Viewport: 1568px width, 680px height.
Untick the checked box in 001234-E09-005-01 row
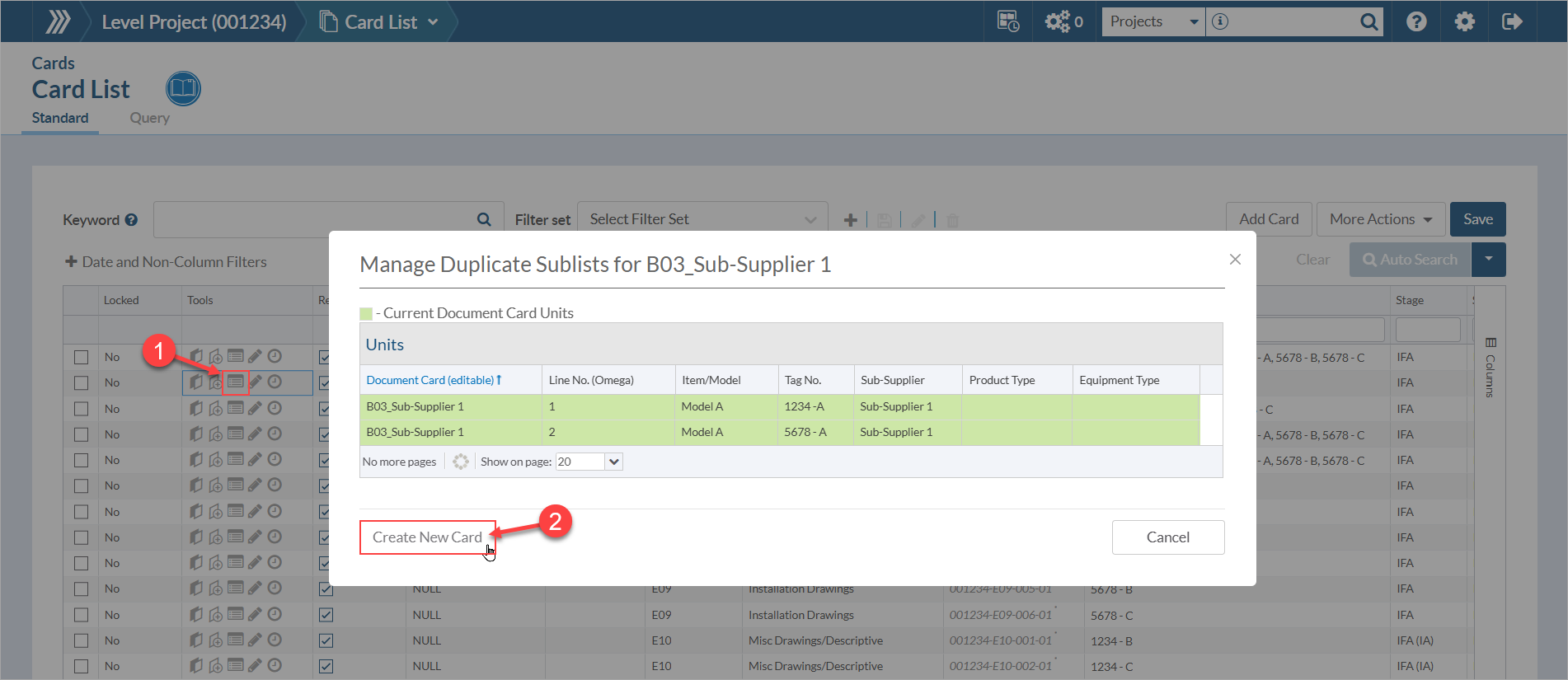click(326, 589)
